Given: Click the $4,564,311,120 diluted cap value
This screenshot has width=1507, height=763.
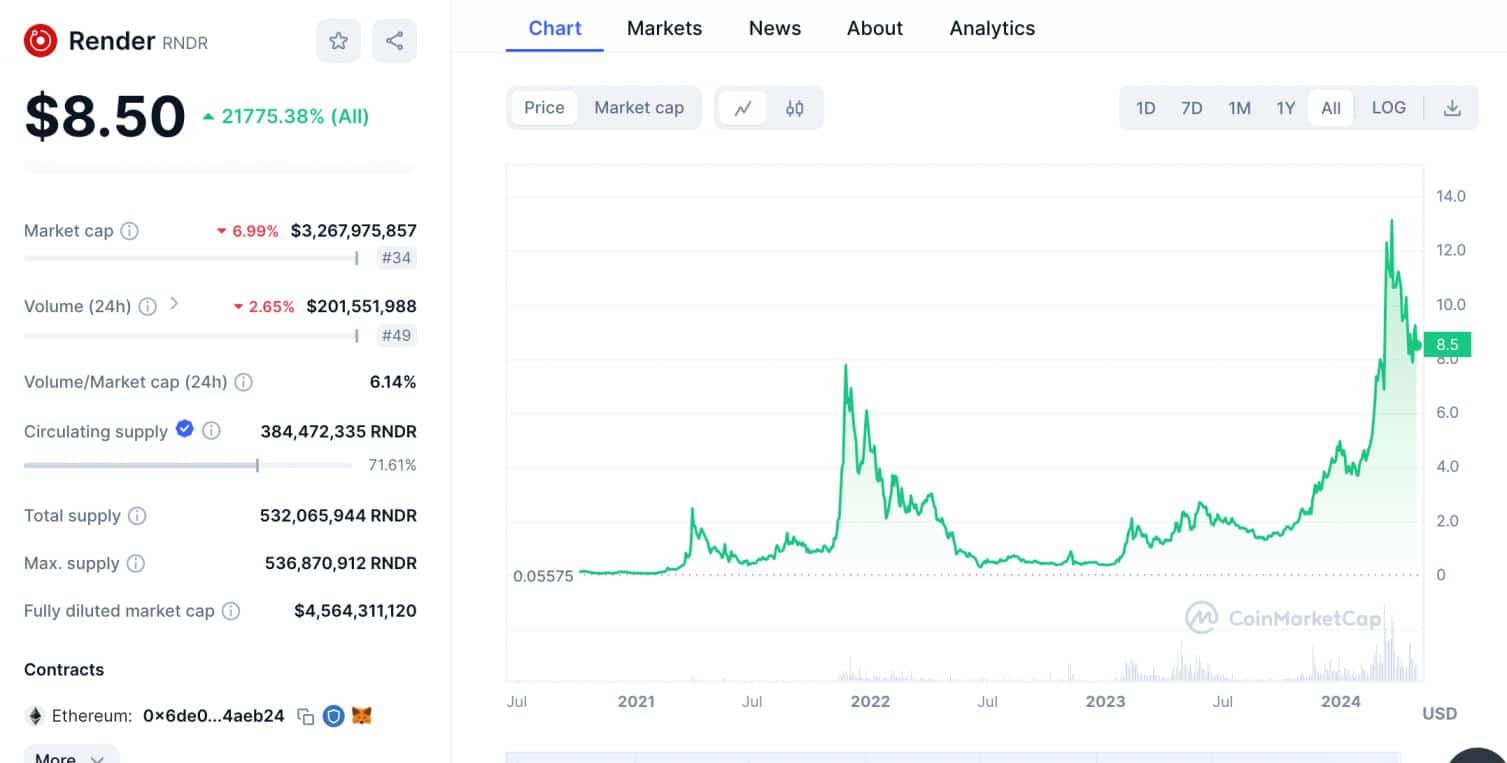Looking at the screenshot, I should coord(355,611).
